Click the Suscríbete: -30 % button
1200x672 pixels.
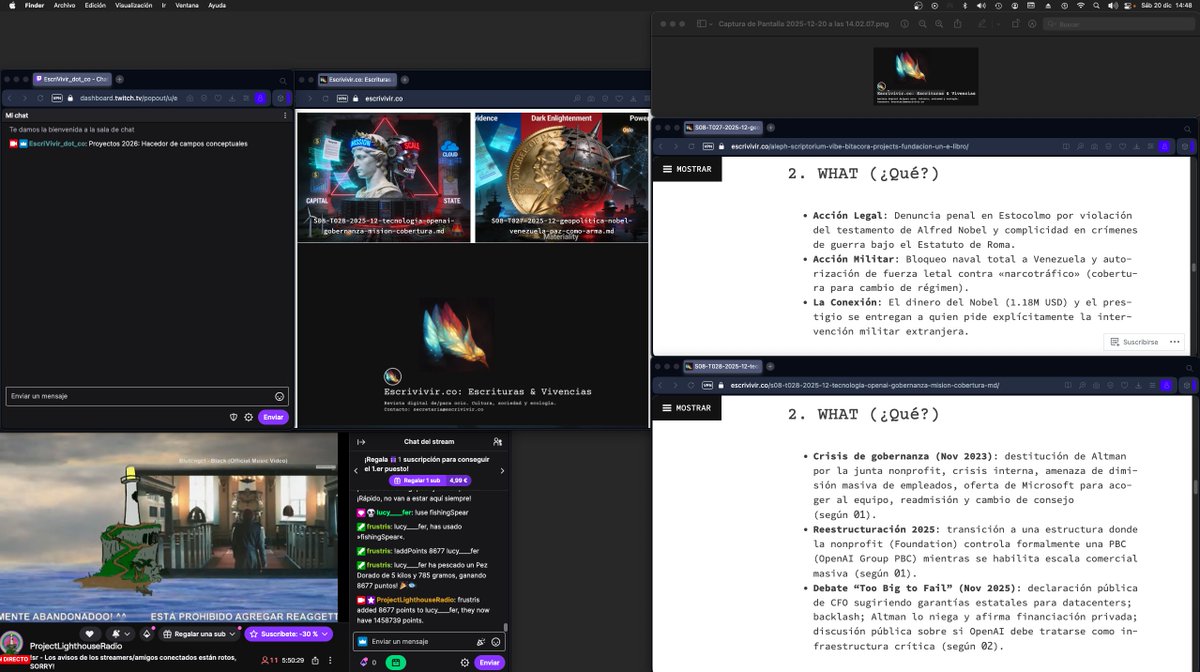click(x=289, y=634)
